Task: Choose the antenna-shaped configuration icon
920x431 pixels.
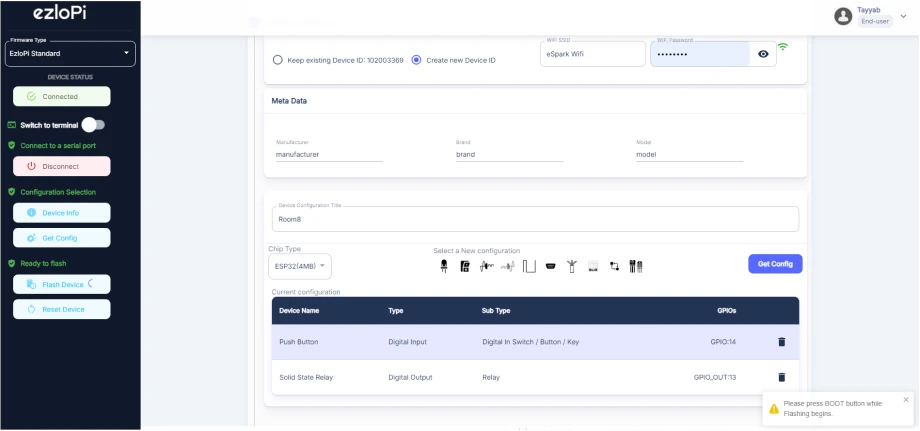Action: pyautogui.click(x=571, y=266)
